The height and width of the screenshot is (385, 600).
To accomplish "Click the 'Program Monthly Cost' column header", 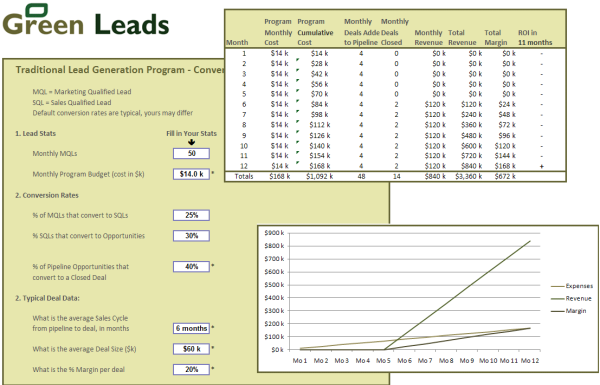I will tap(278, 32).
